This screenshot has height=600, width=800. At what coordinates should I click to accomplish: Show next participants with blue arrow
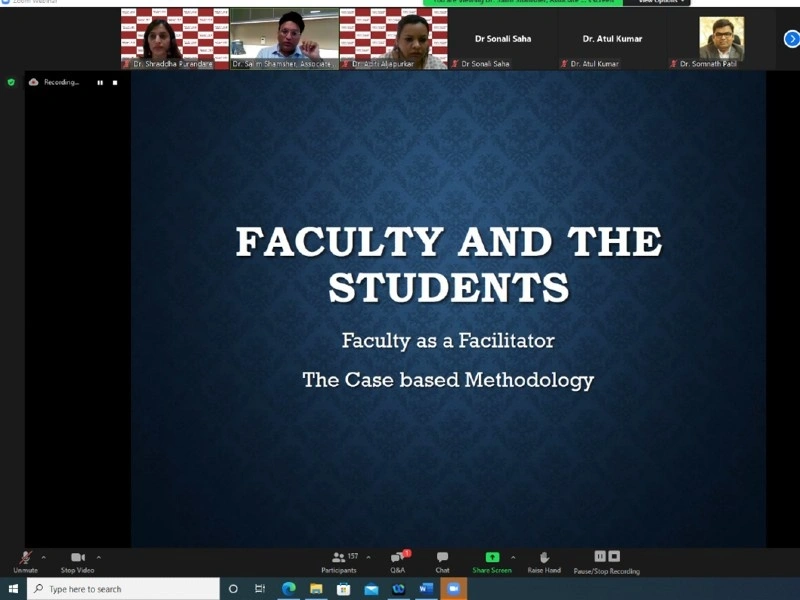(x=792, y=39)
